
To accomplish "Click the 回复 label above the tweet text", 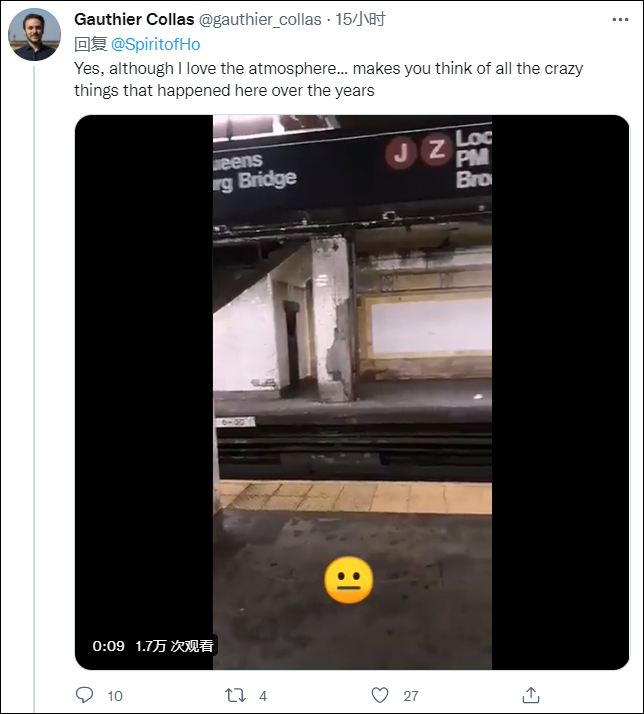I will [x=90, y=44].
